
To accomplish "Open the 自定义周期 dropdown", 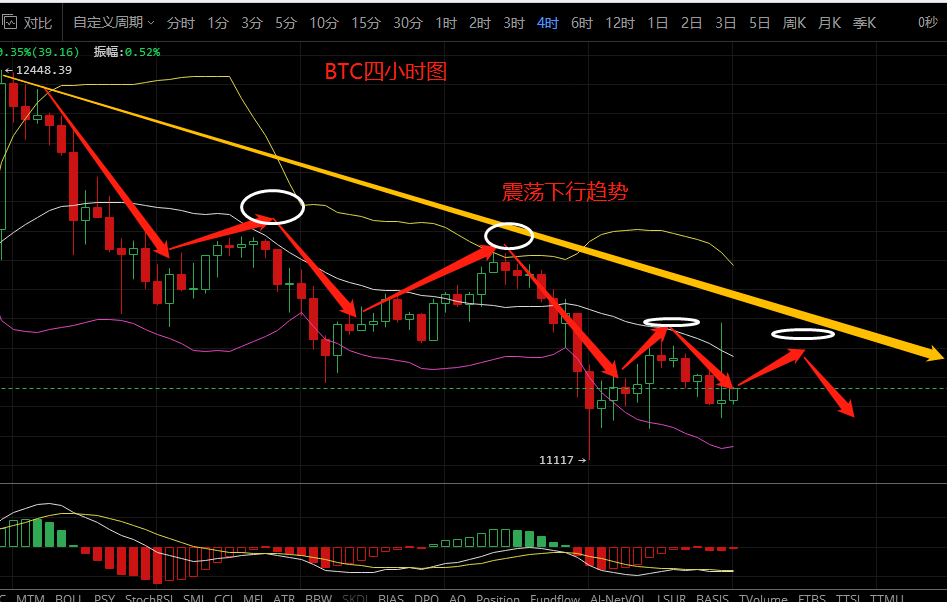I will coord(114,23).
